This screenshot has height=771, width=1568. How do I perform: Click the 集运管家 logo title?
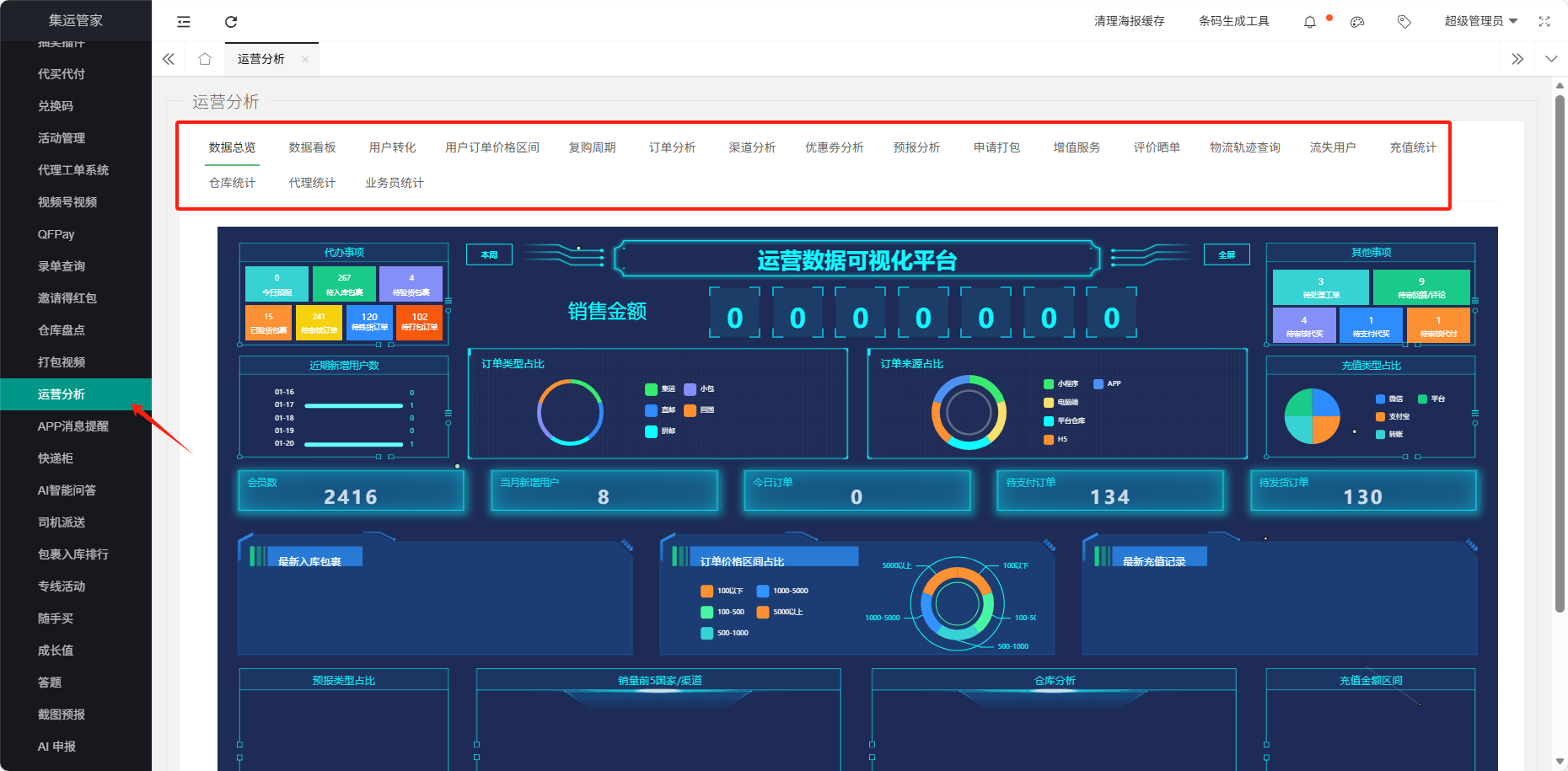click(x=76, y=20)
